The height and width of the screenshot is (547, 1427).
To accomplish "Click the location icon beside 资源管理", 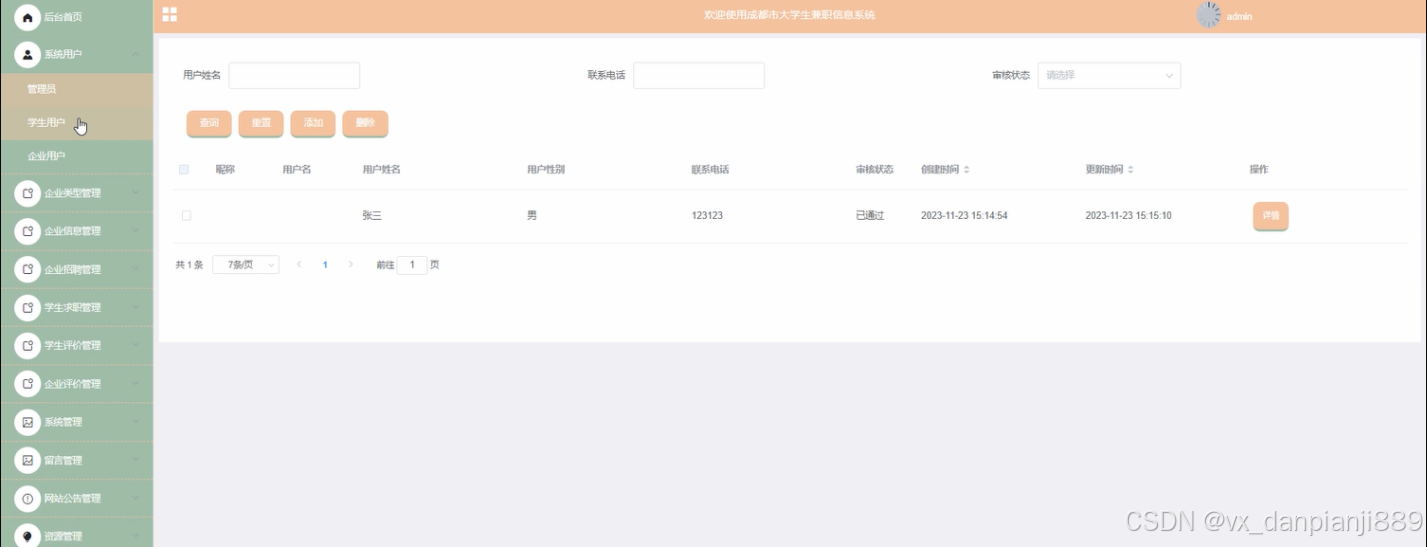I will pos(27,536).
